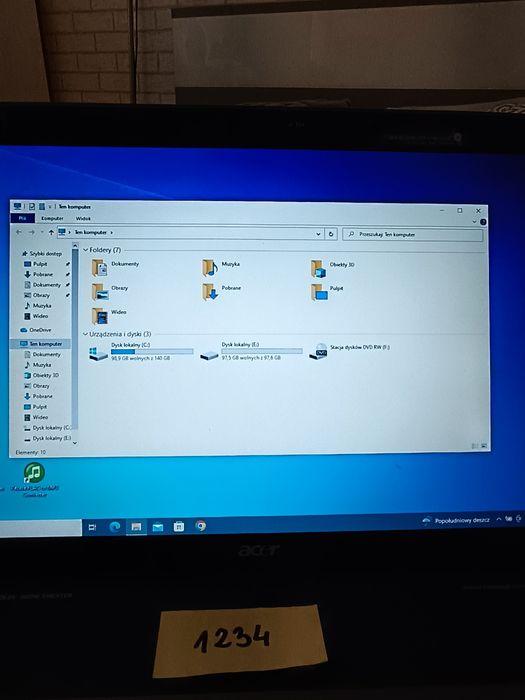This screenshot has height=700, width=525.
Task: Open Microsoft Store from the taskbar
Action: [179, 527]
